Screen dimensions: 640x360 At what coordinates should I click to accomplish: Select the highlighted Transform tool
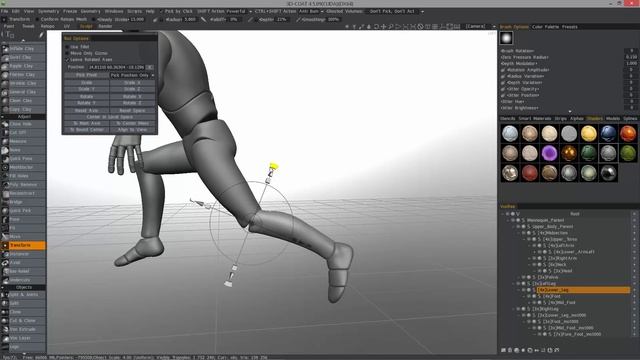[23, 245]
